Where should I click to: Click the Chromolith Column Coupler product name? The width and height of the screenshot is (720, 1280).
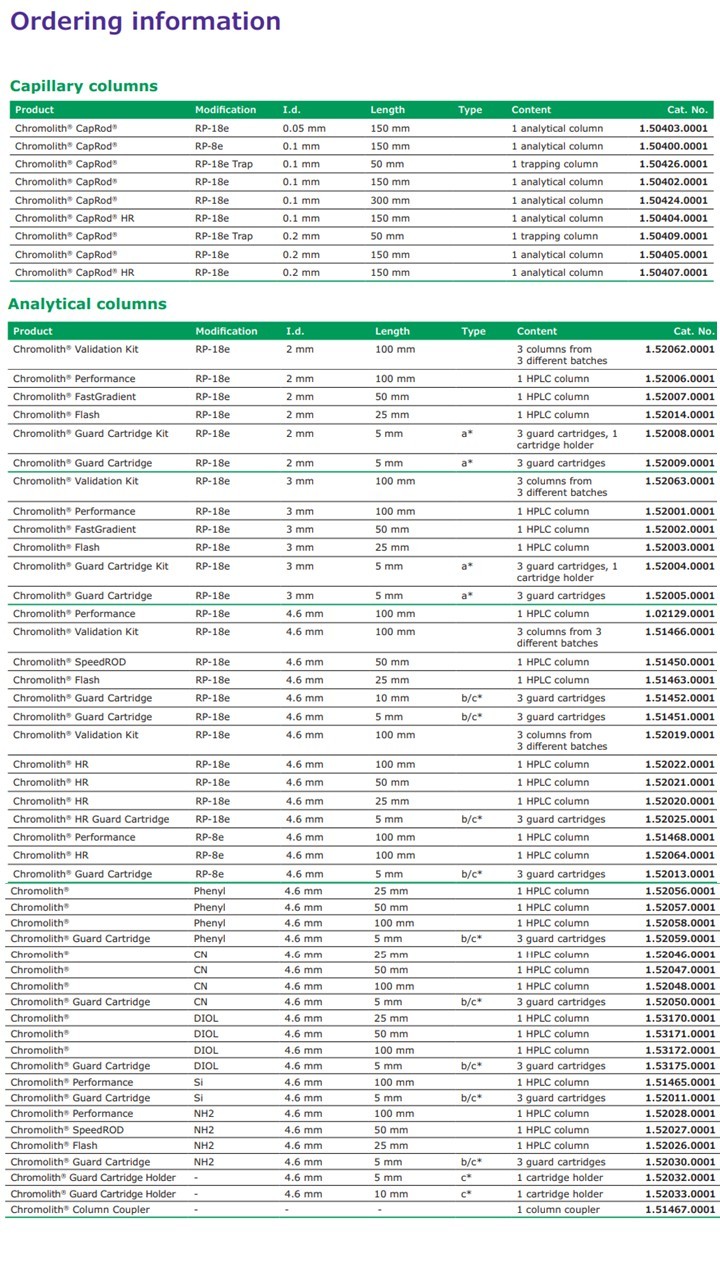(80, 1210)
